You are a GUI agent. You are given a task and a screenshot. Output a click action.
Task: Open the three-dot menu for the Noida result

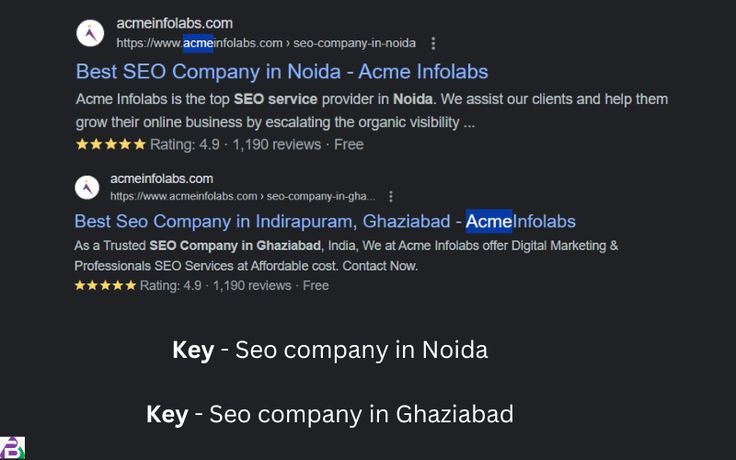433,43
